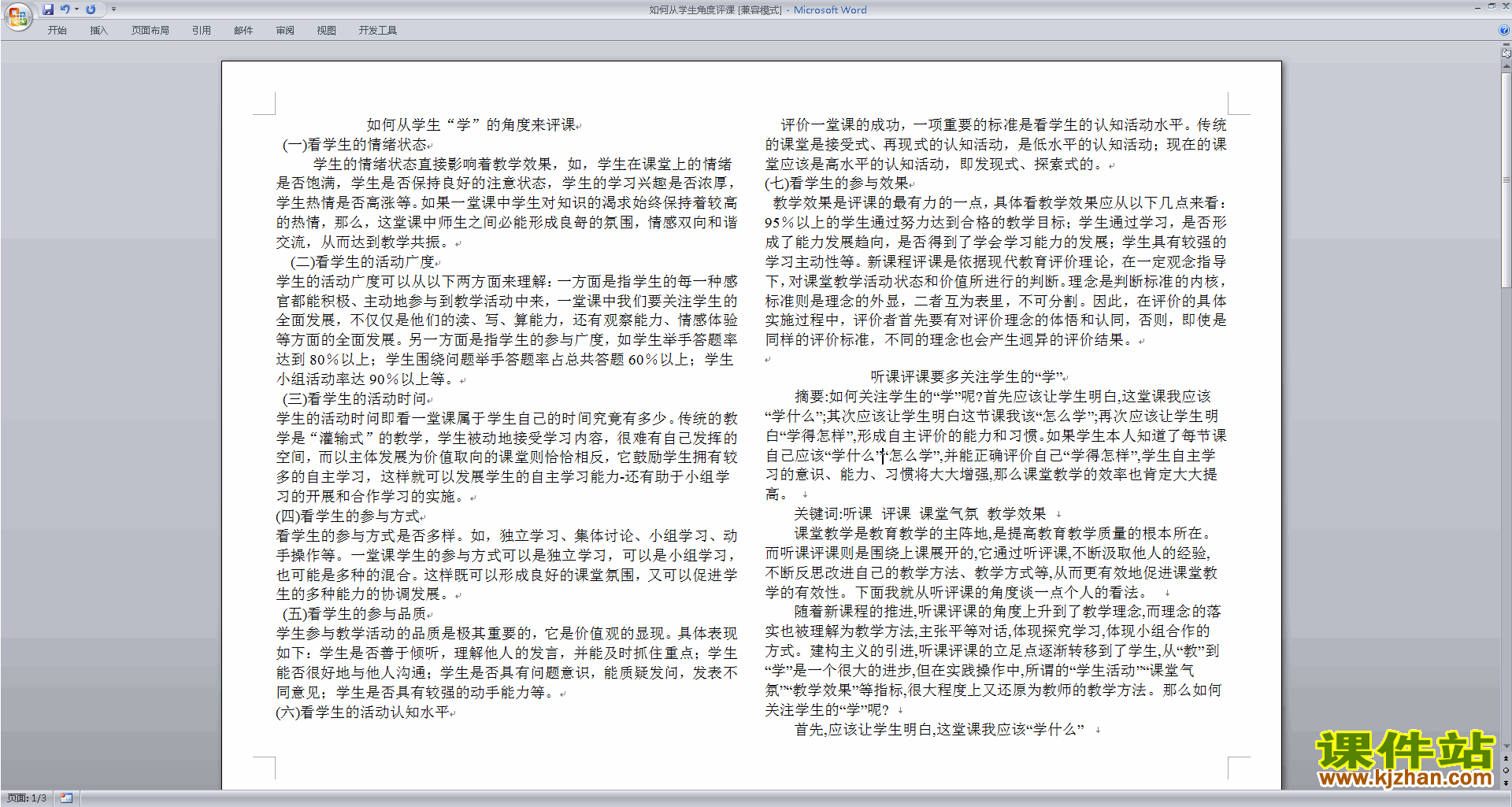Open the 引用 ribbon tab
The width and height of the screenshot is (1512, 807).
point(202,31)
